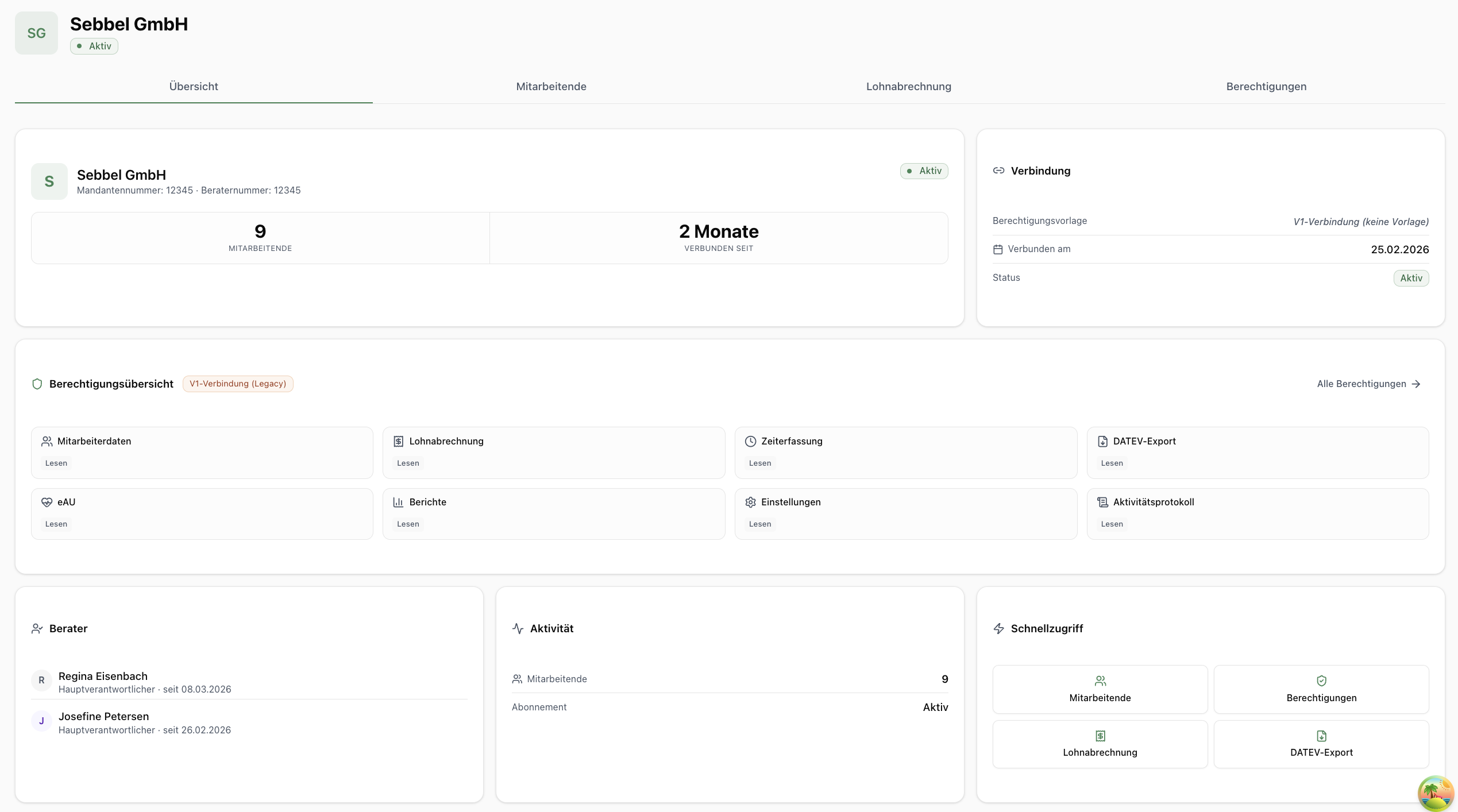Click the seit 26.02.2026 advisor detail
Image resolution: width=1458 pixels, height=812 pixels.
click(197, 730)
